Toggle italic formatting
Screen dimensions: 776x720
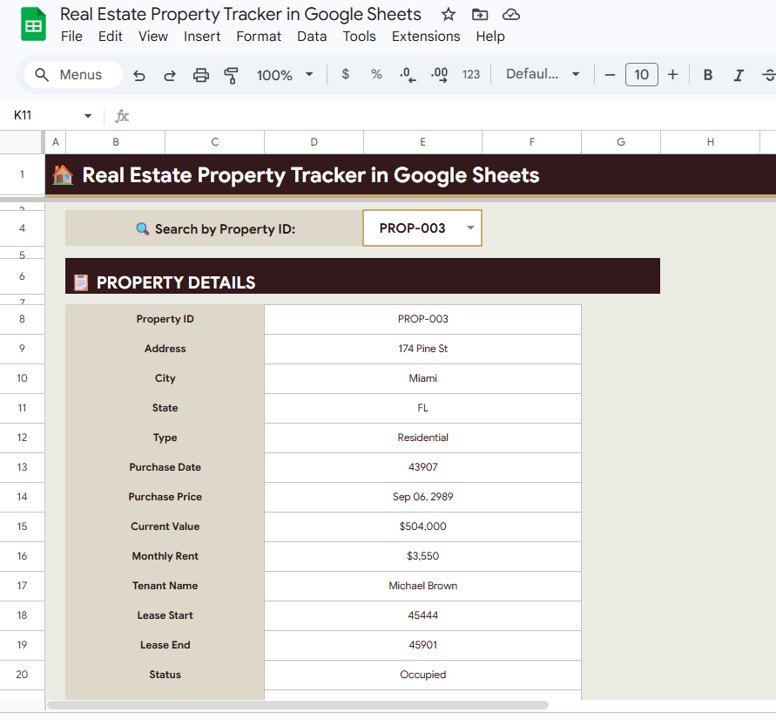(x=739, y=75)
